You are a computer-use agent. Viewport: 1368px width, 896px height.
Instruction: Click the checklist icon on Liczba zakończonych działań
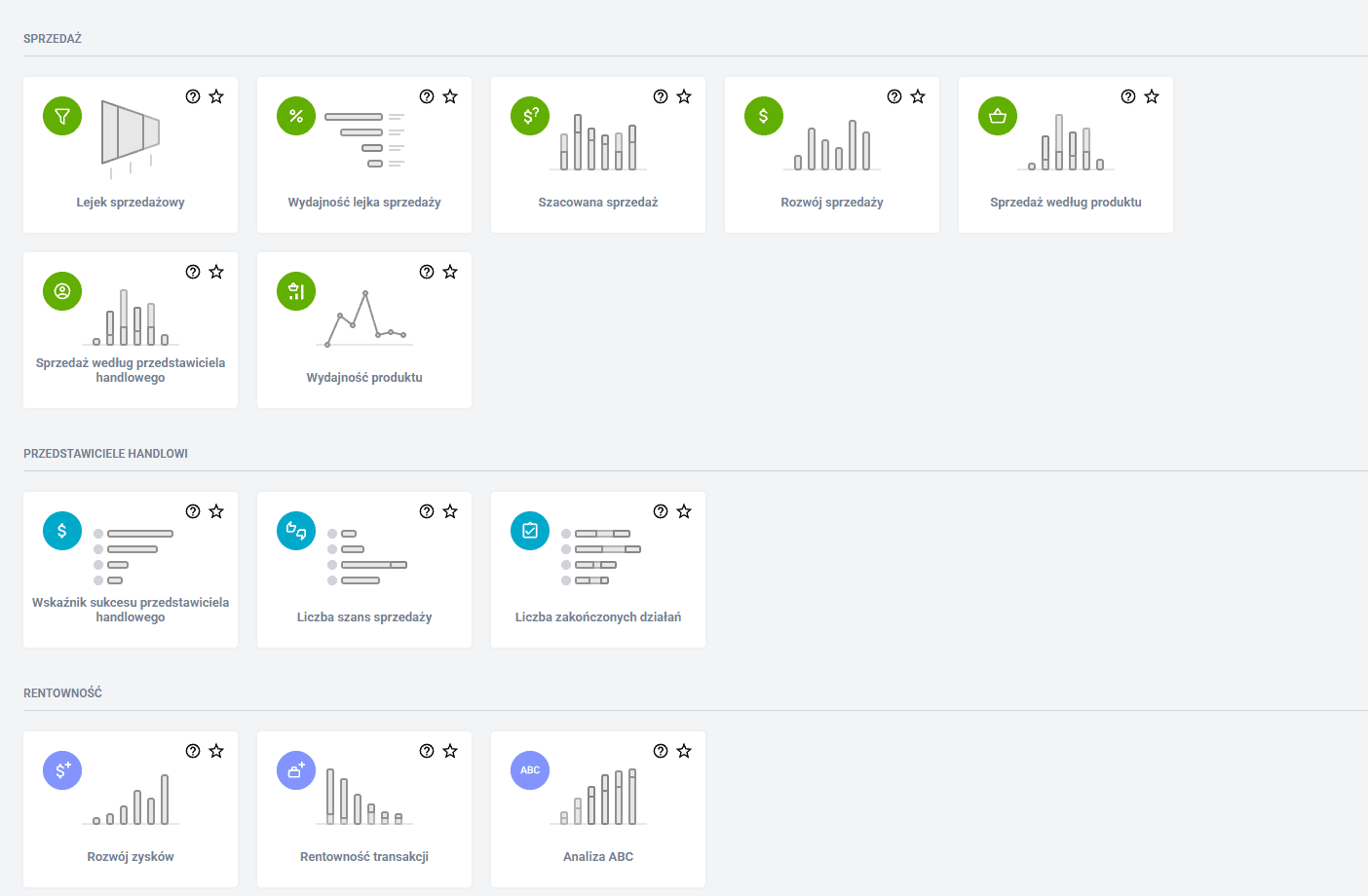[x=530, y=531]
